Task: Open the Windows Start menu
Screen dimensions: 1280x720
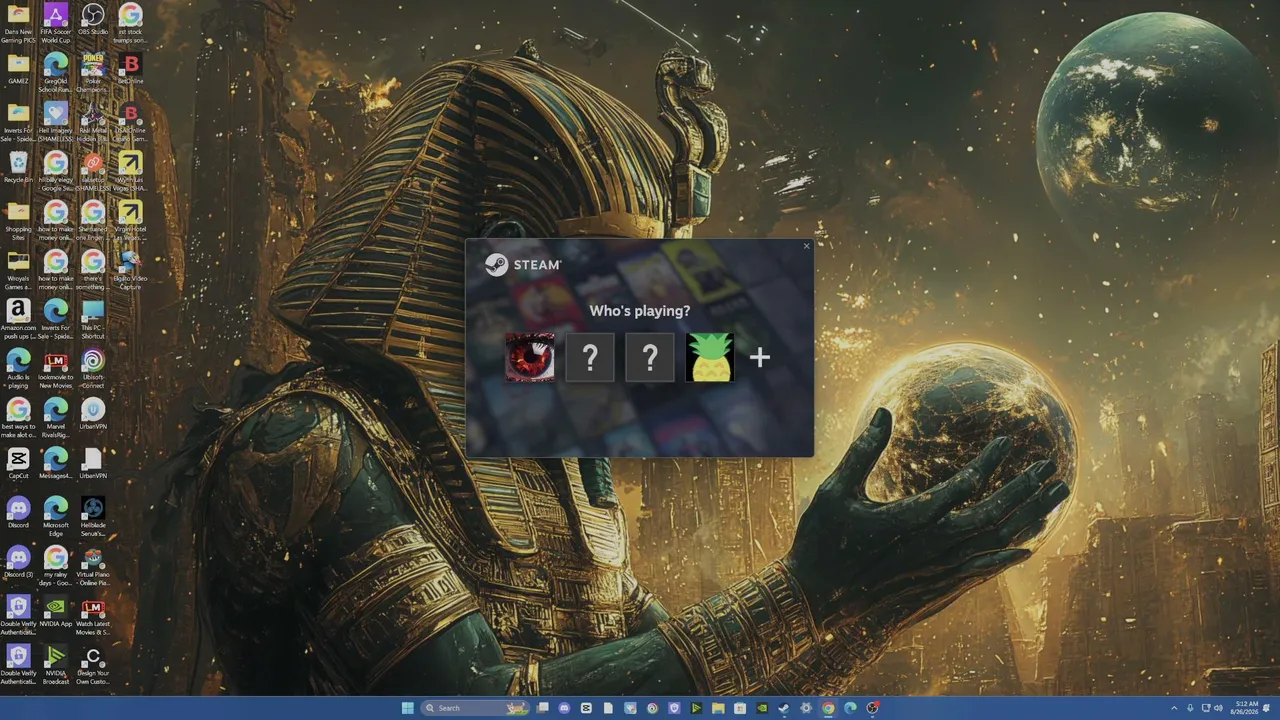Action: tap(407, 708)
